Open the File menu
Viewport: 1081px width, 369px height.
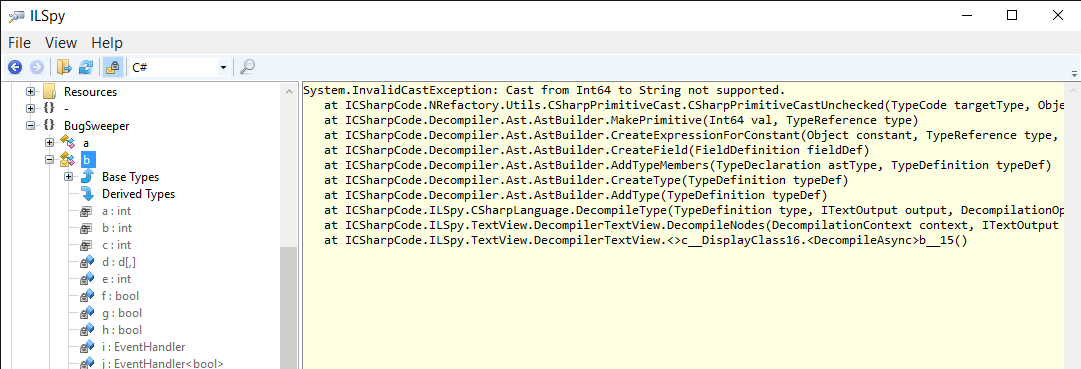coord(19,43)
